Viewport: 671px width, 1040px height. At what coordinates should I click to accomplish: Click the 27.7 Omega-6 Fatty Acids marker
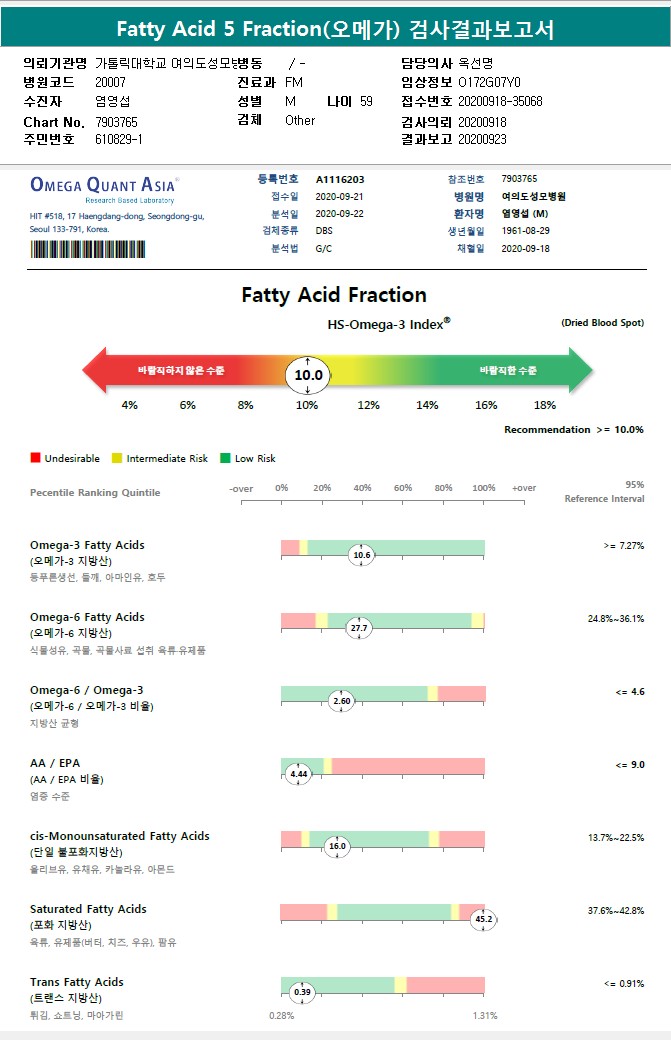[358, 628]
